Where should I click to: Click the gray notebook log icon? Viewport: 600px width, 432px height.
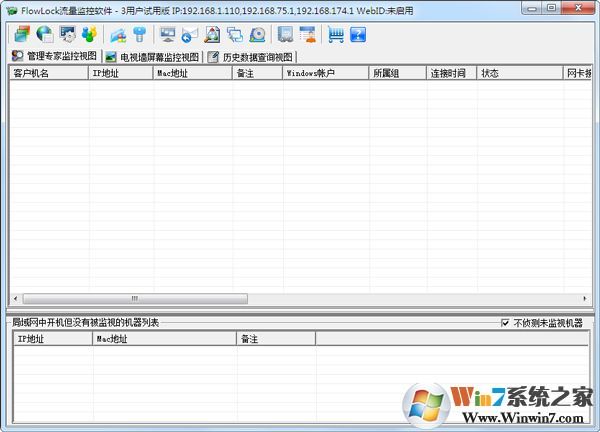point(285,34)
